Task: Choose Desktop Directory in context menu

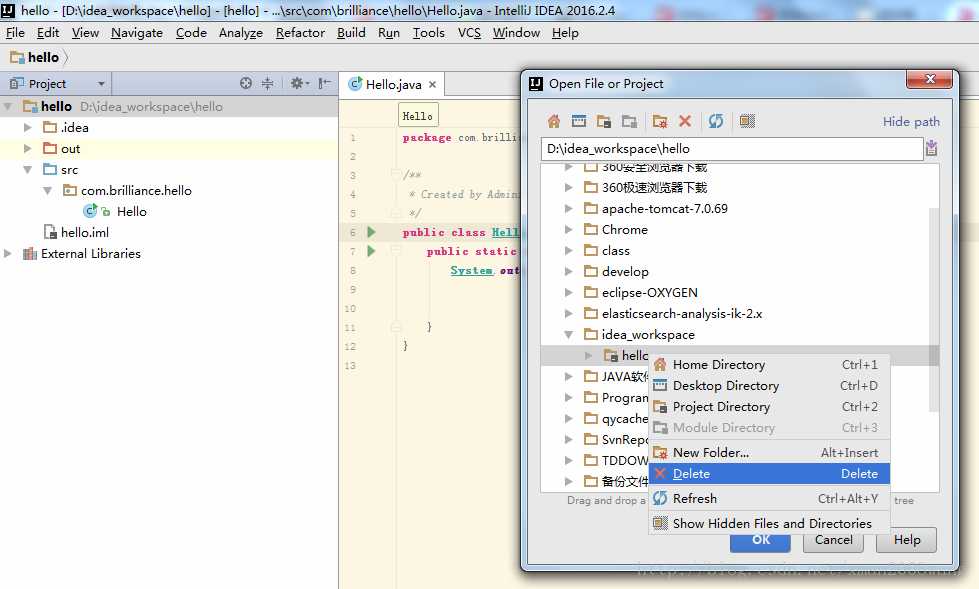Action: pos(769,385)
